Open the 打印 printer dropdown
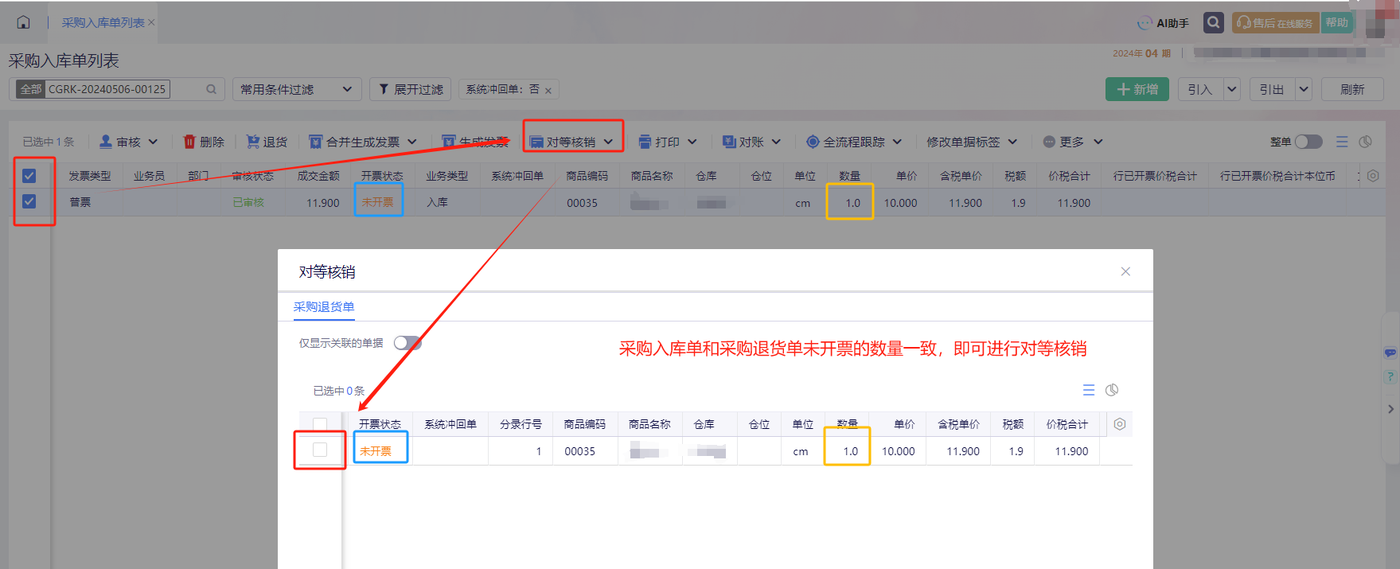 click(x=667, y=142)
